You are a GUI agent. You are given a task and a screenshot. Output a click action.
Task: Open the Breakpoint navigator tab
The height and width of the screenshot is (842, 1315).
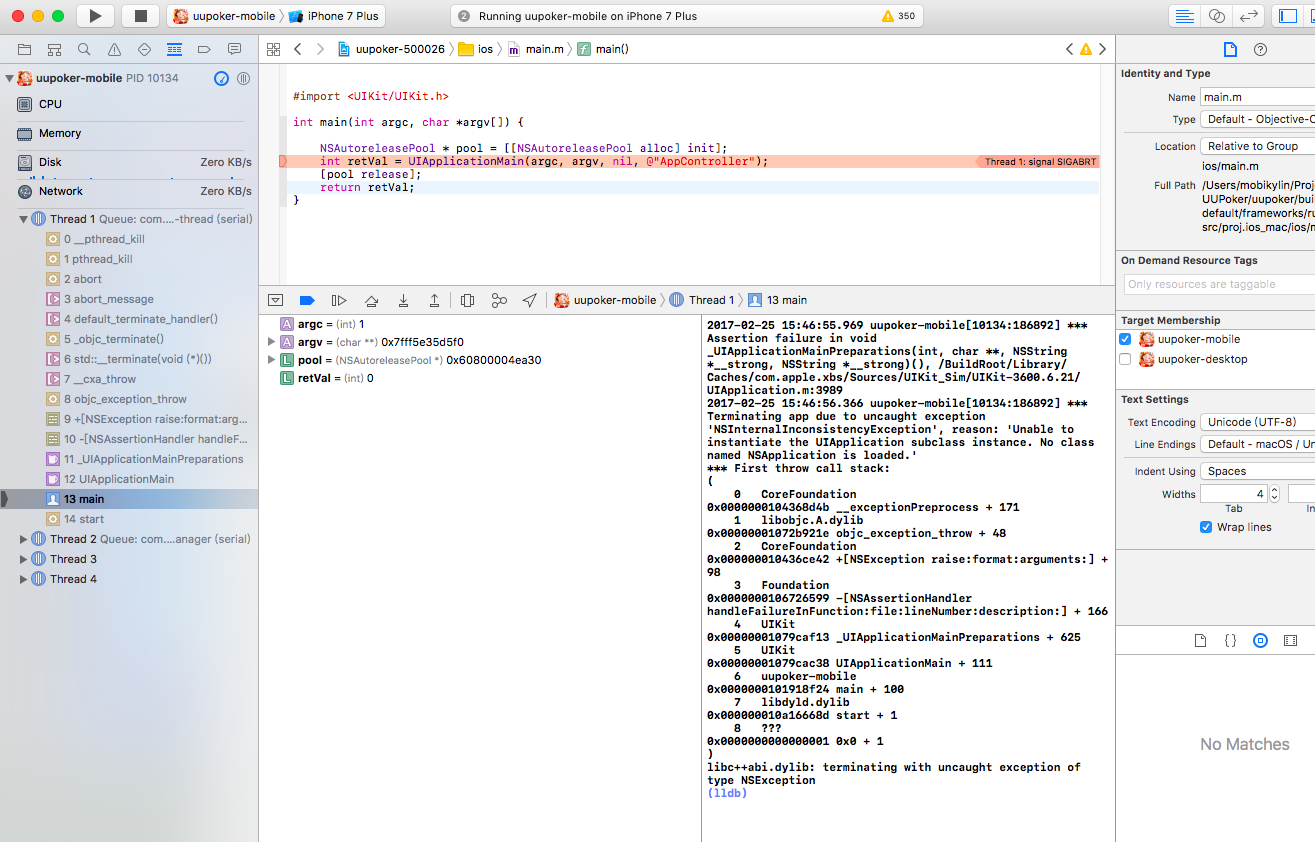coord(204,49)
